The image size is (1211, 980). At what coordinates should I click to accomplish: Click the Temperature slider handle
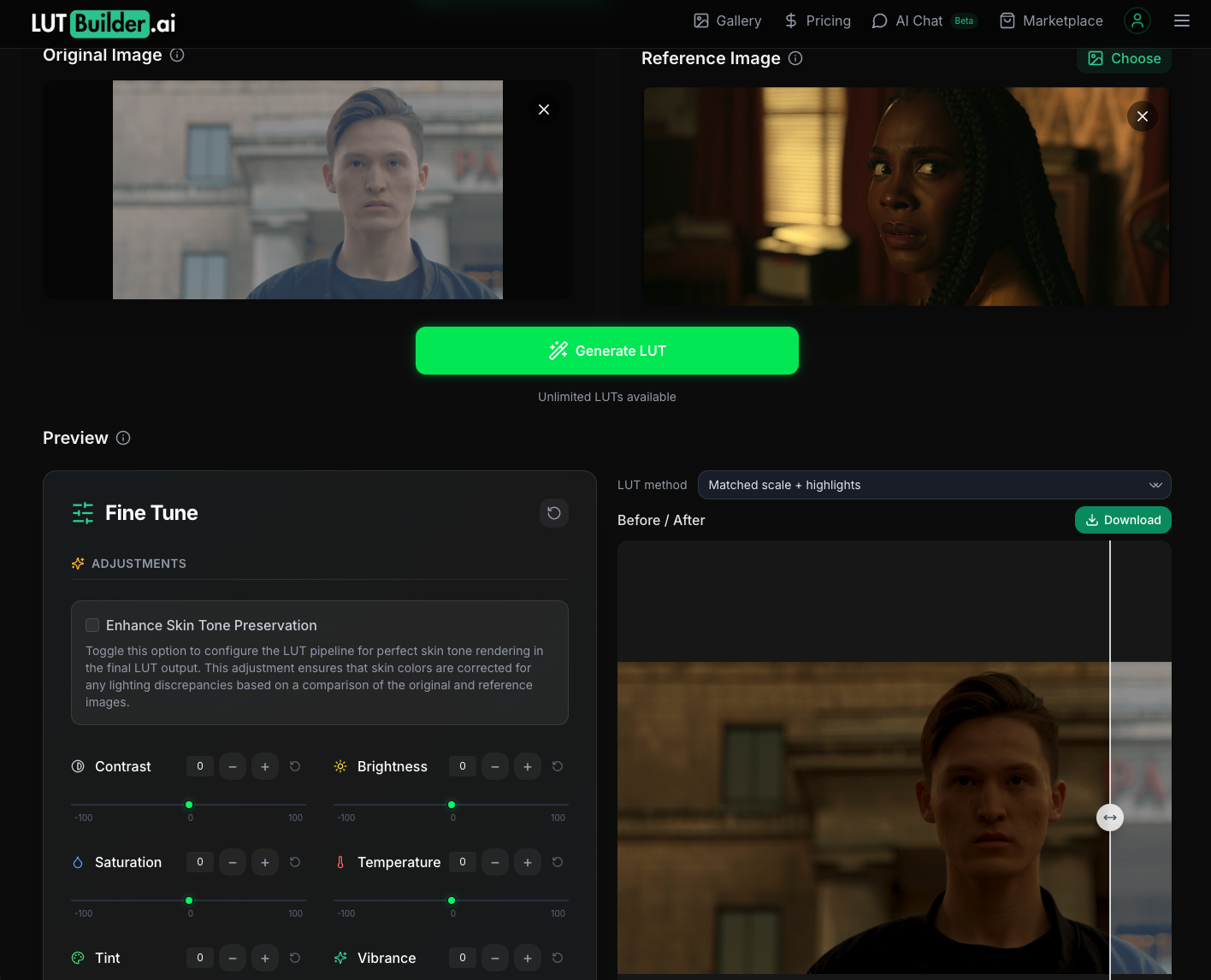coord(452,900)
